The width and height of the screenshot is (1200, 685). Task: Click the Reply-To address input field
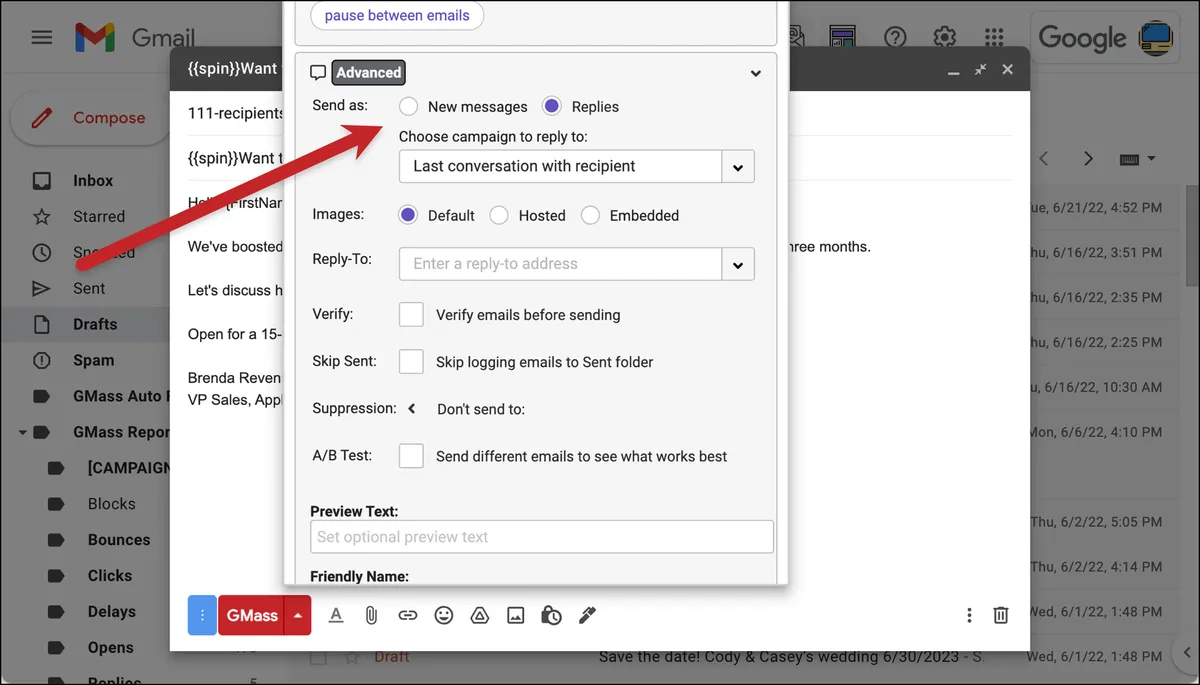pos(560,264)
